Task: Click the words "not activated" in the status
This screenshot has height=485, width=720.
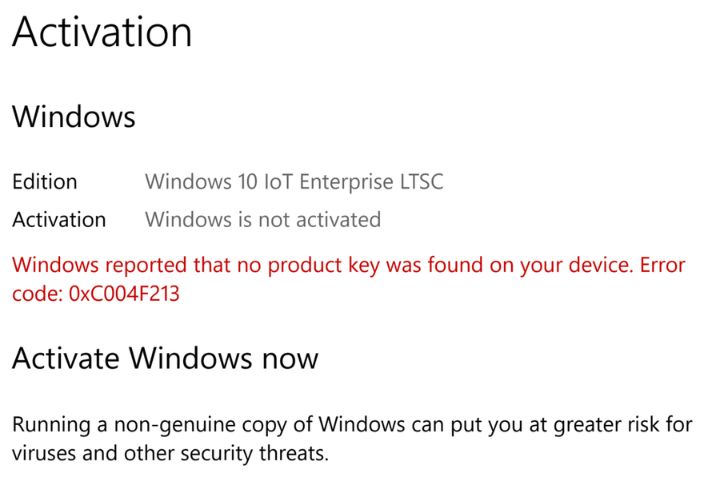Action: (x=320, y=220)
